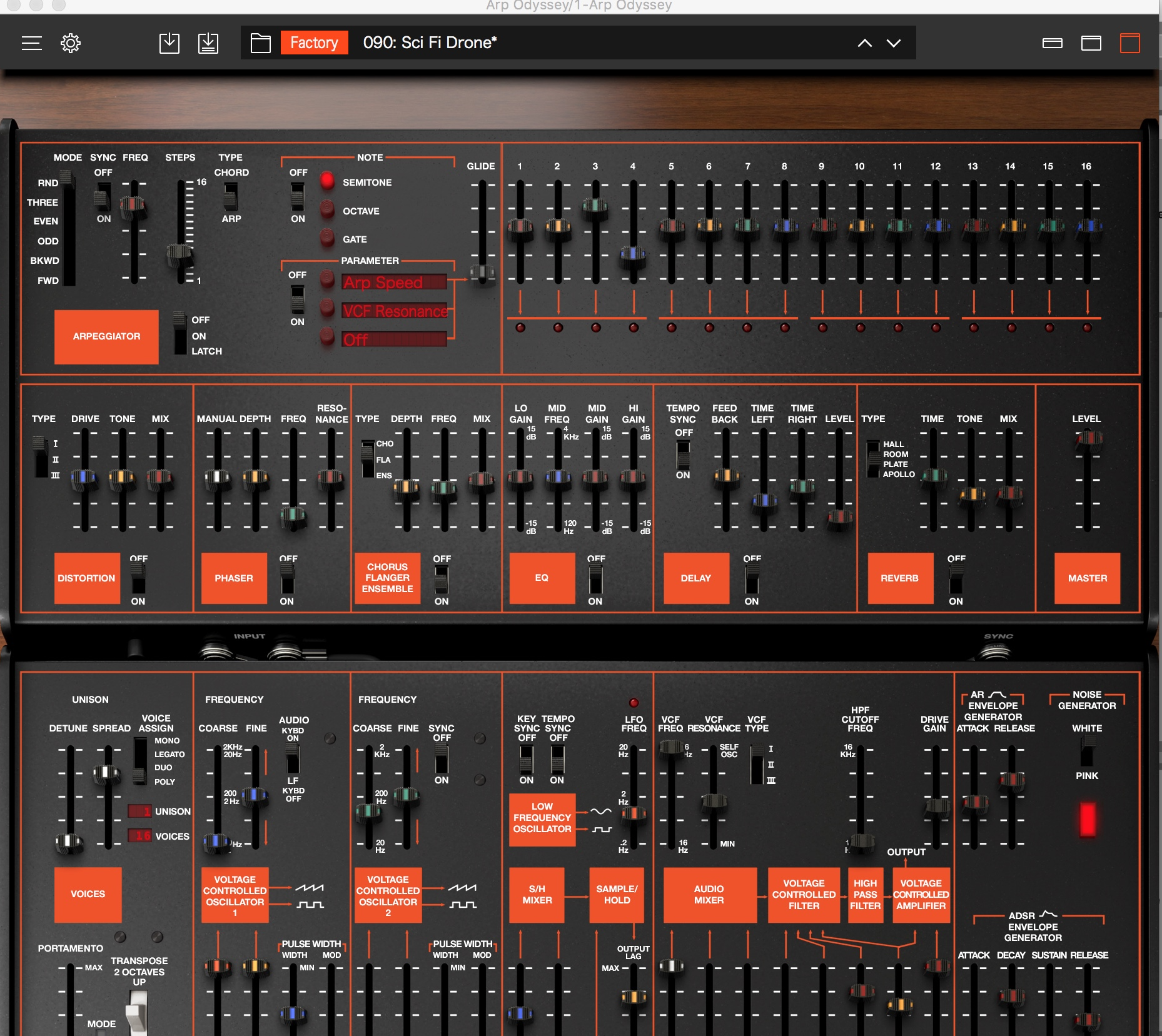
Task: Click the LFO sine wave icon
Action: point(601,812)
